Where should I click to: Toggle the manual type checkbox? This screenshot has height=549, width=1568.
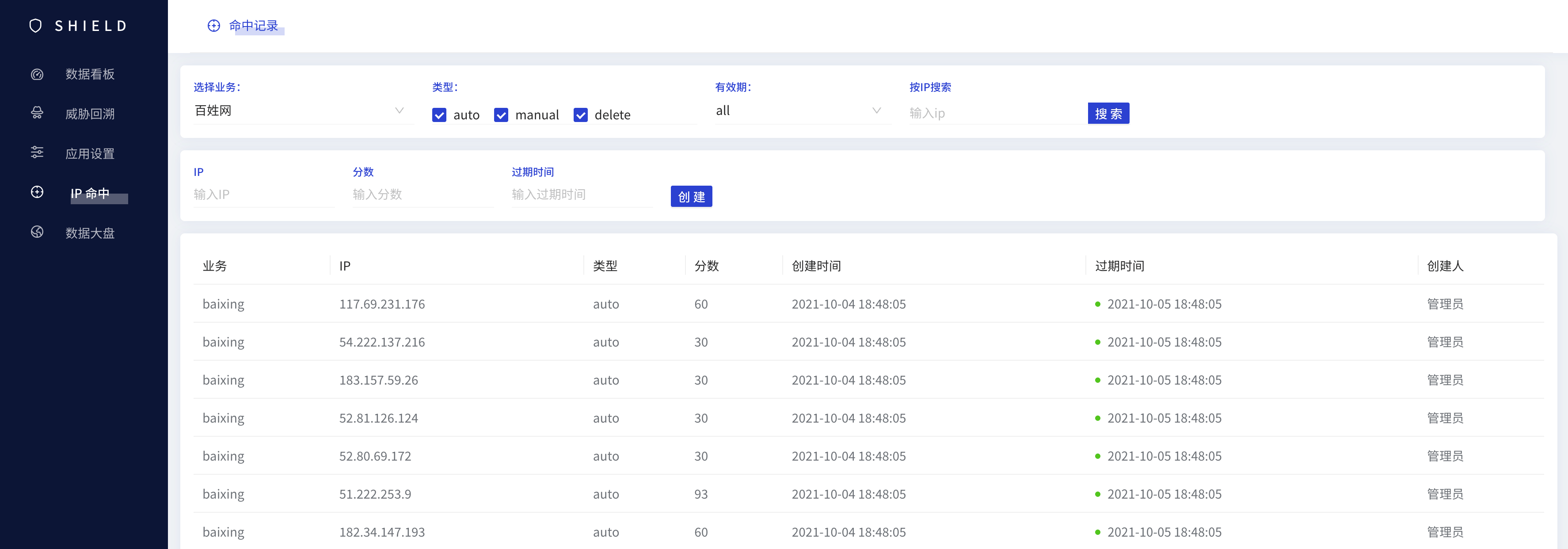[x=501, y=115]
